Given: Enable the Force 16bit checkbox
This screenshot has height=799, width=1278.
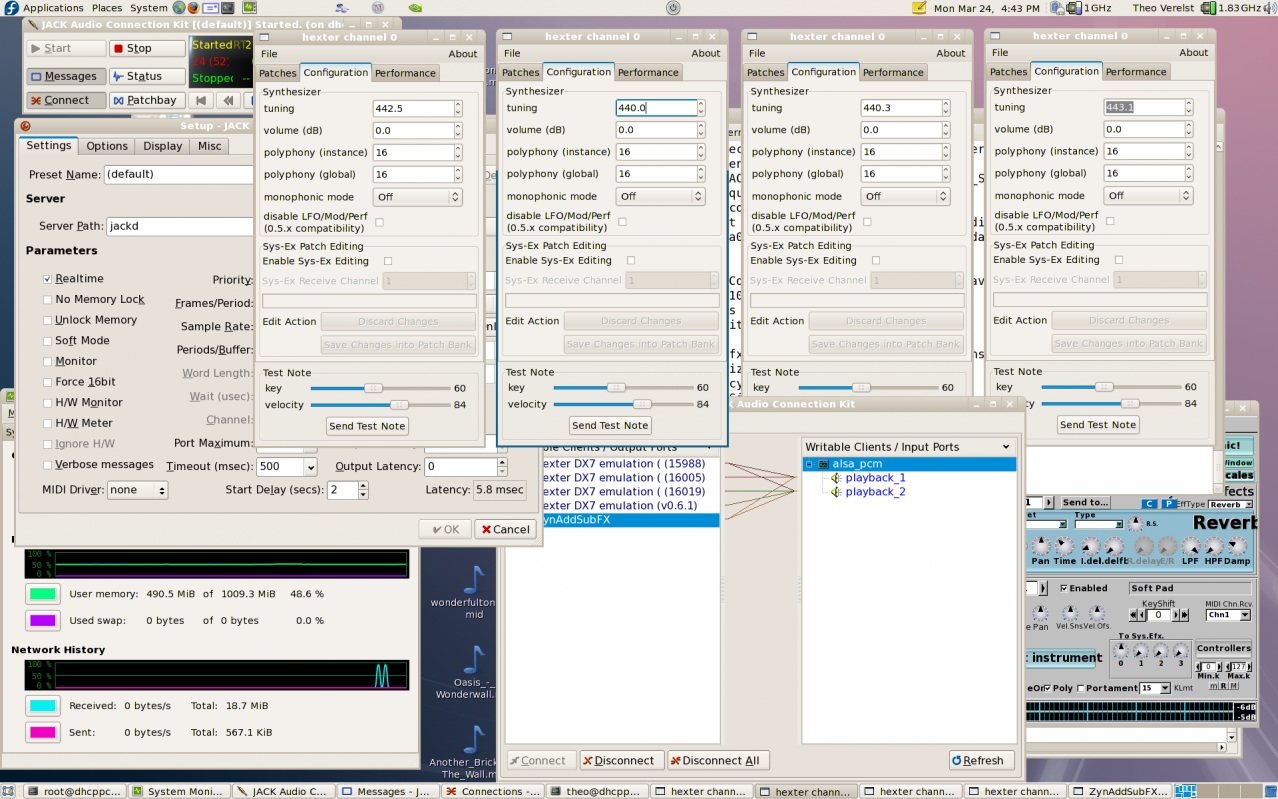Looking at the screenshot, I should tap(48, 382).
